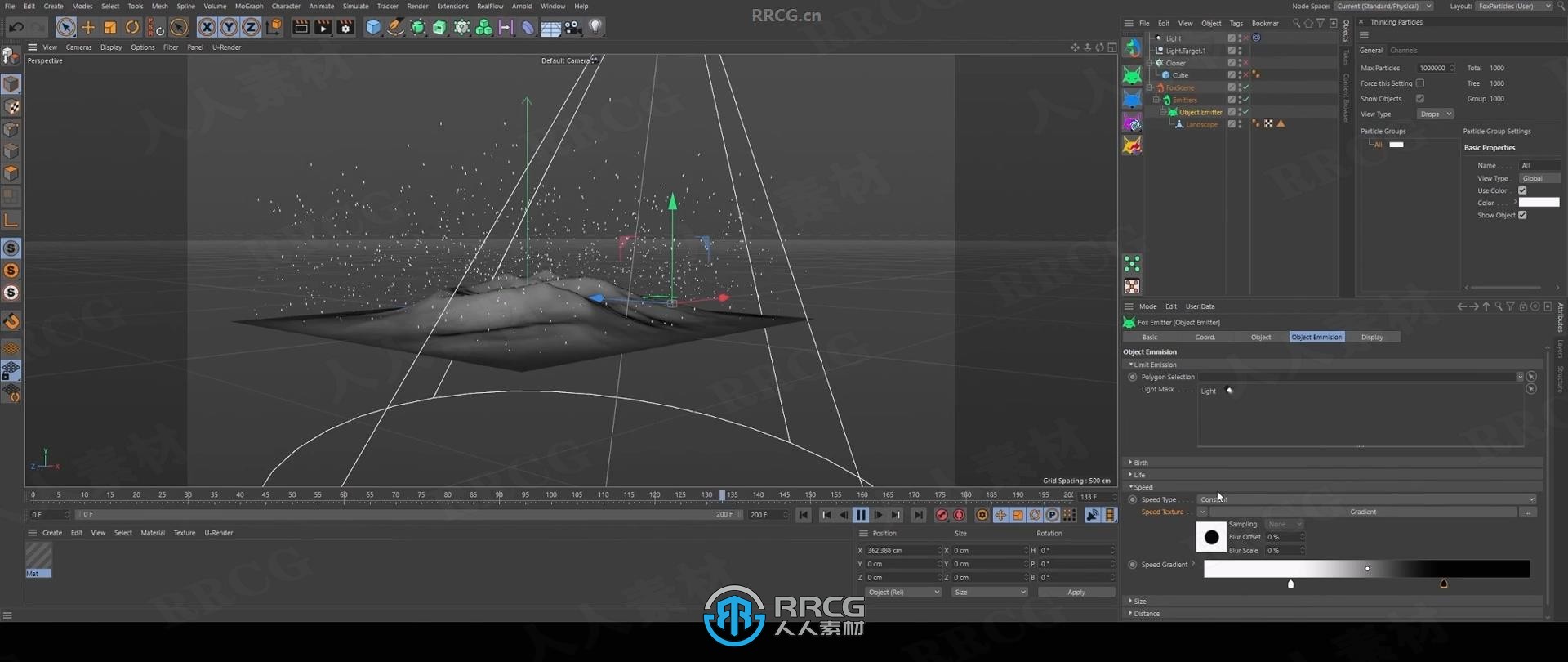
Task: Click the particle group Color swatch
Action: pyautogui.click(x=1539, y=203)
